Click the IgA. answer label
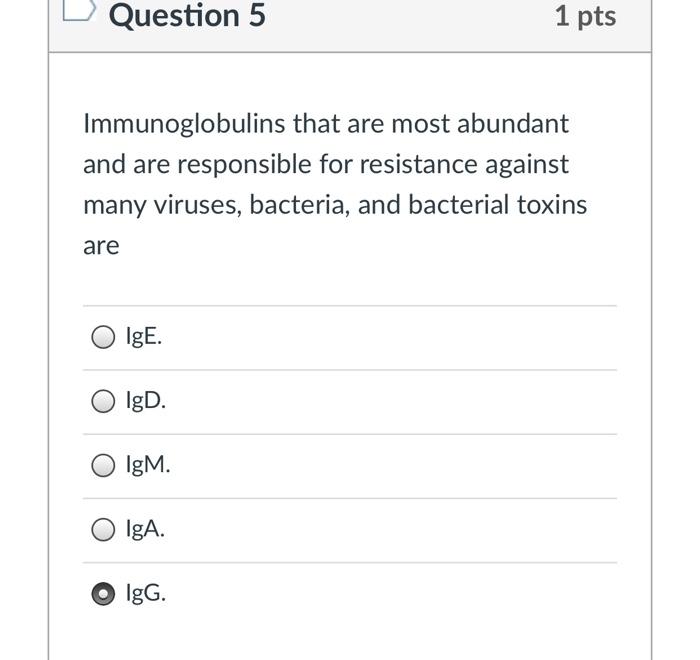The width and height of the screenshot is (700, 660). click(x=145, y=529)
